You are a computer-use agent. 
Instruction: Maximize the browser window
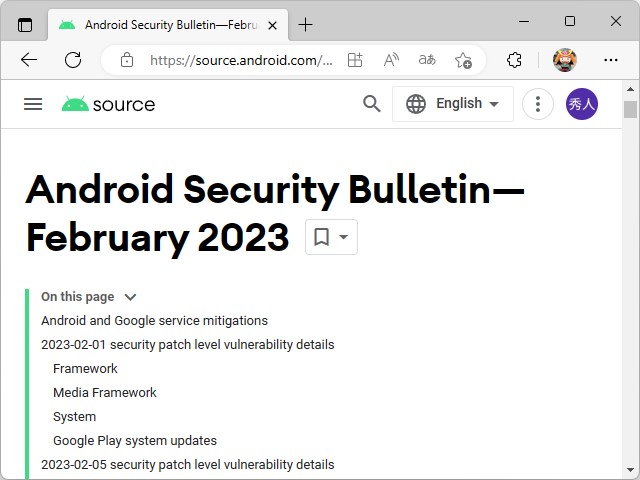point(570,21)
